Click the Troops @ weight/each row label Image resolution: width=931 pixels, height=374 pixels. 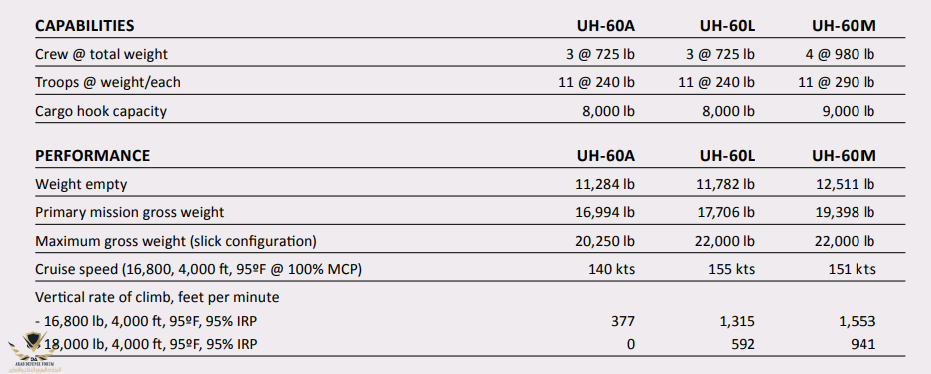point(107,83)
